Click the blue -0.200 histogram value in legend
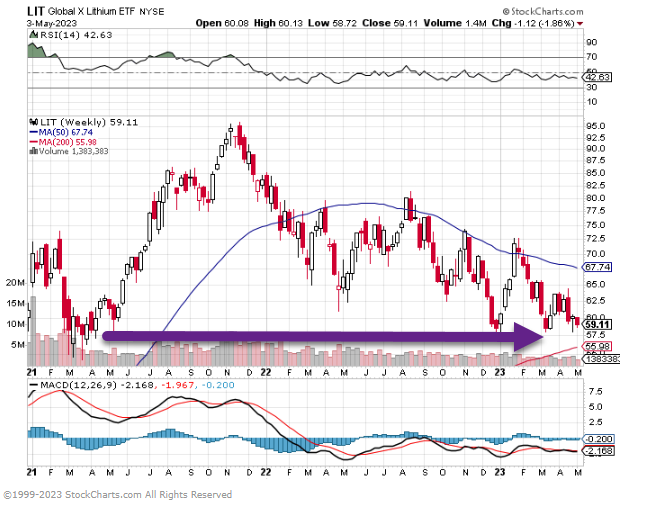Viewport: 652px width, 509px height. click(x=218, y=385)
